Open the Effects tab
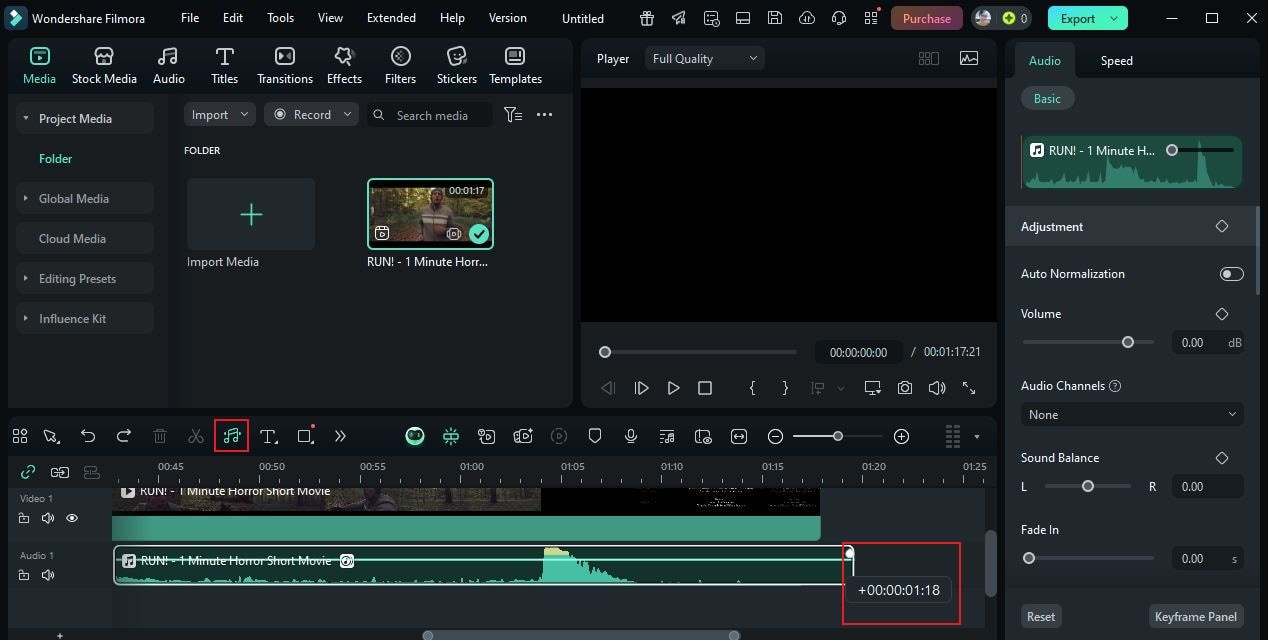Screen dimensions: 1268x640 (344, 66)
